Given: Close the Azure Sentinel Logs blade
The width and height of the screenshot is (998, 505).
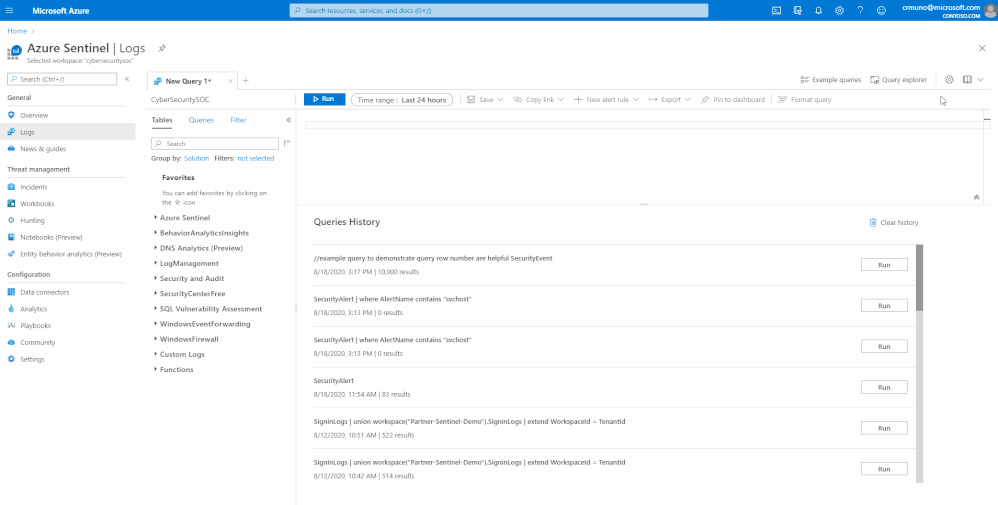Looking at the screenshot, I should (982, 48).
